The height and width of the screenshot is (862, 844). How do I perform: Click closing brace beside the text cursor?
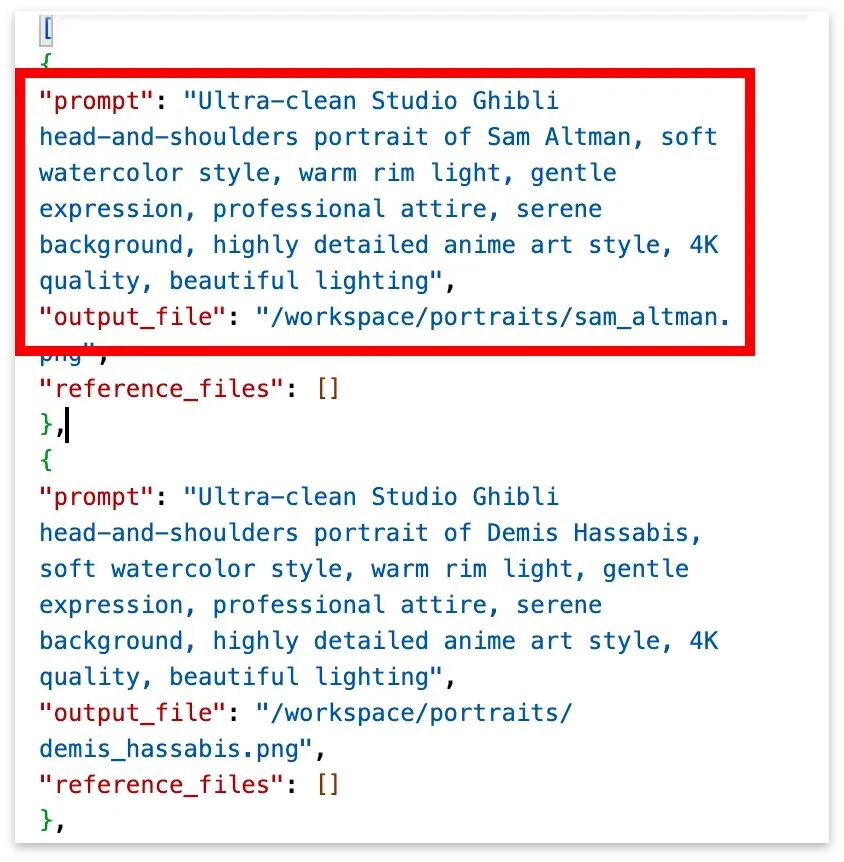(47, 425)
